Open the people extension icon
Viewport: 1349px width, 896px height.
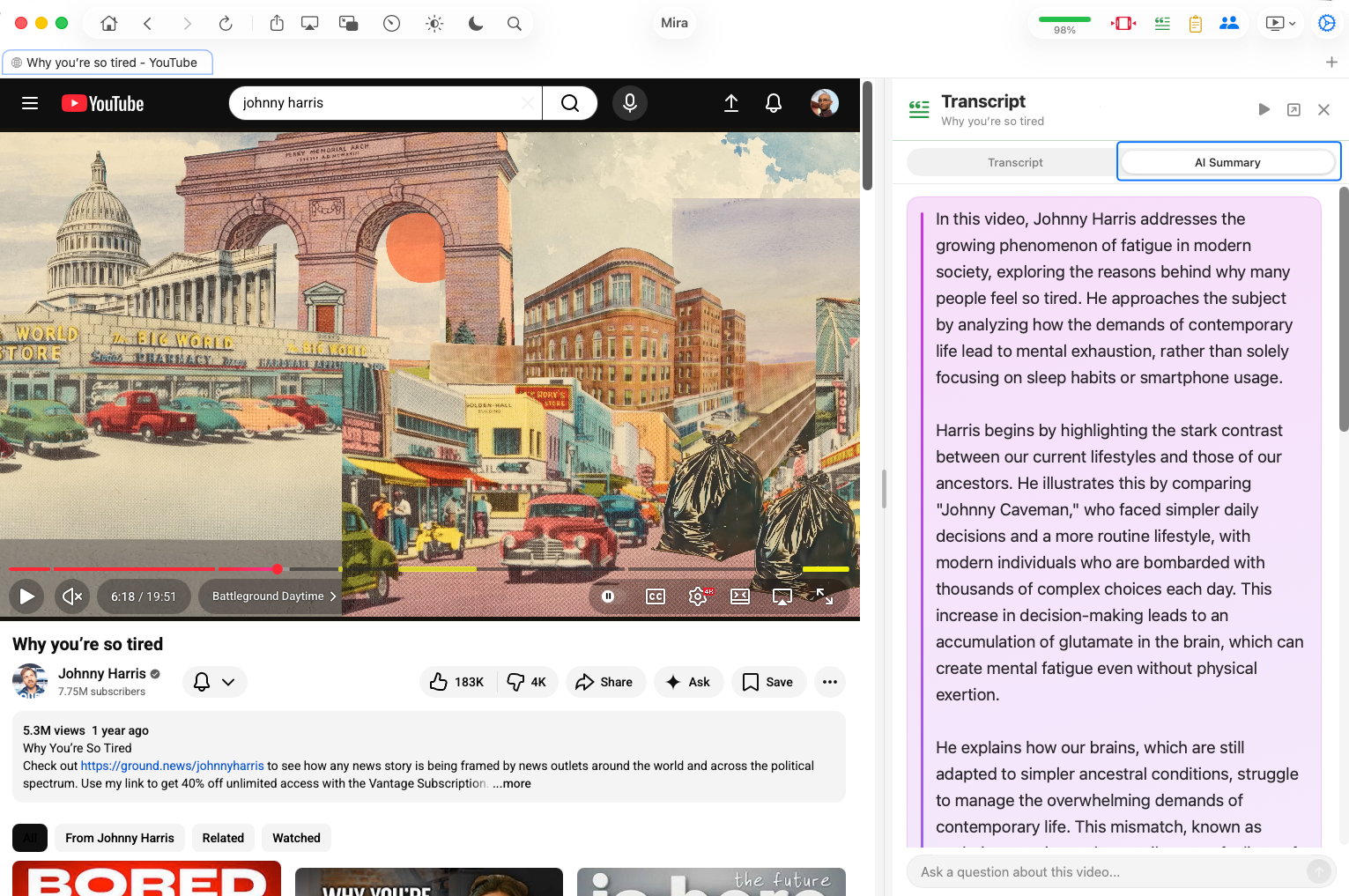point(1229,24)
